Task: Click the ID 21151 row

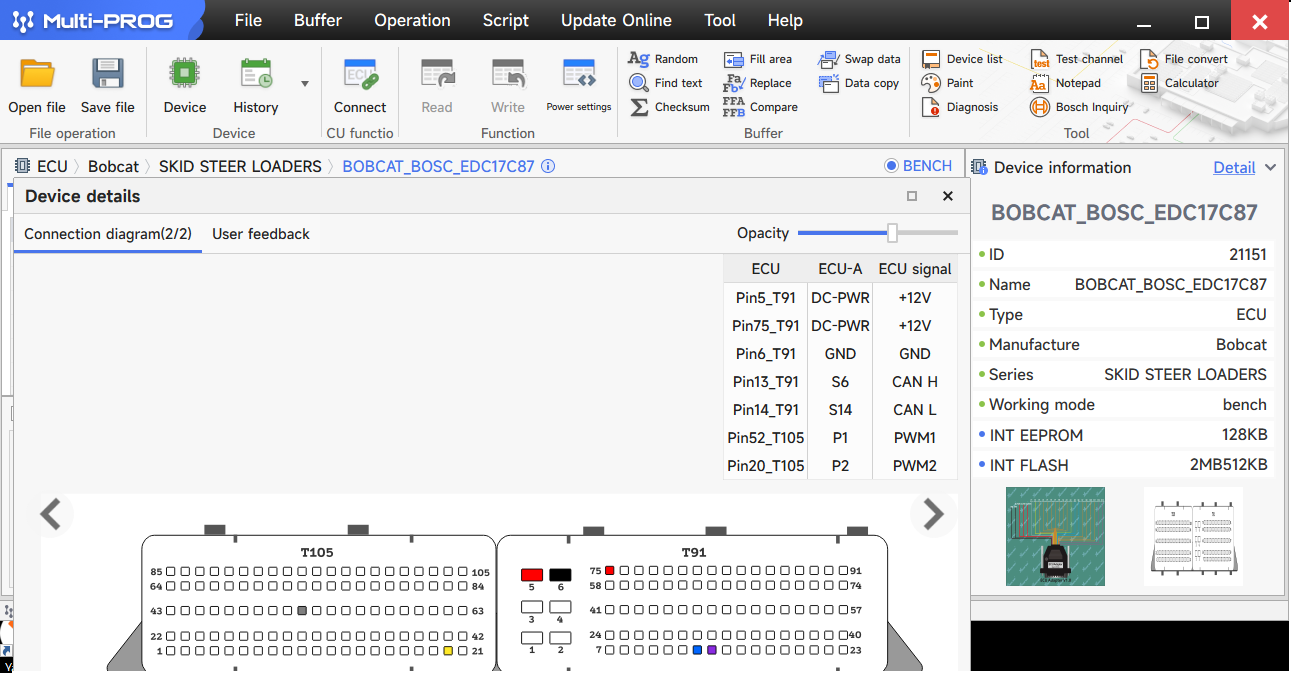Action: pos(1122,255)
